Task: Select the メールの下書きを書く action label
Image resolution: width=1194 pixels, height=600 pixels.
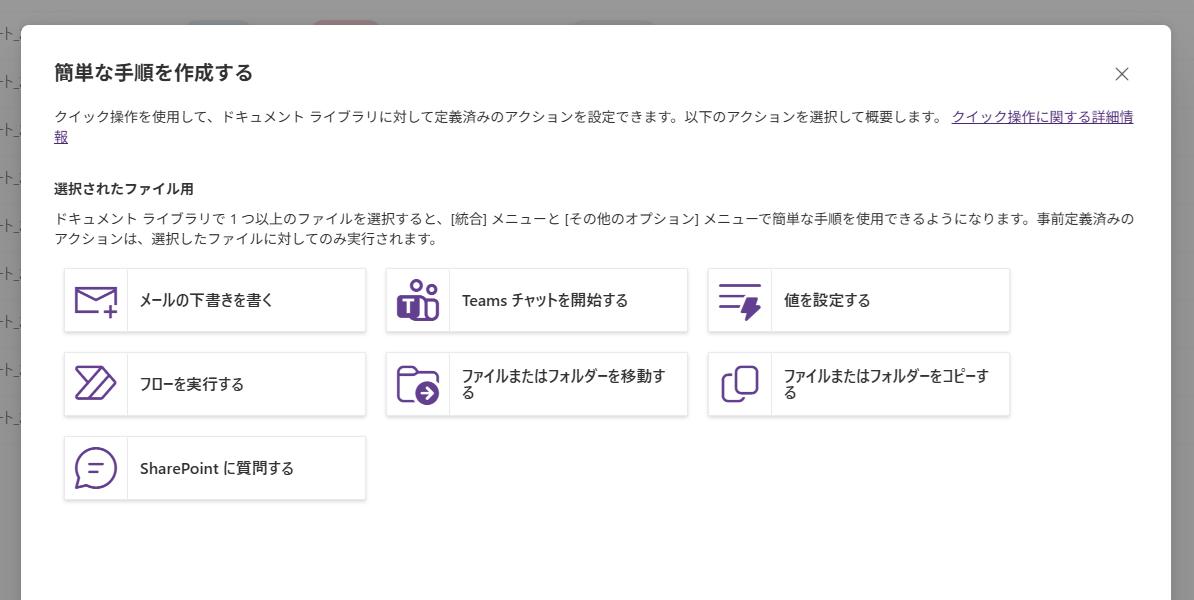Action: click(x=206, y=300)
